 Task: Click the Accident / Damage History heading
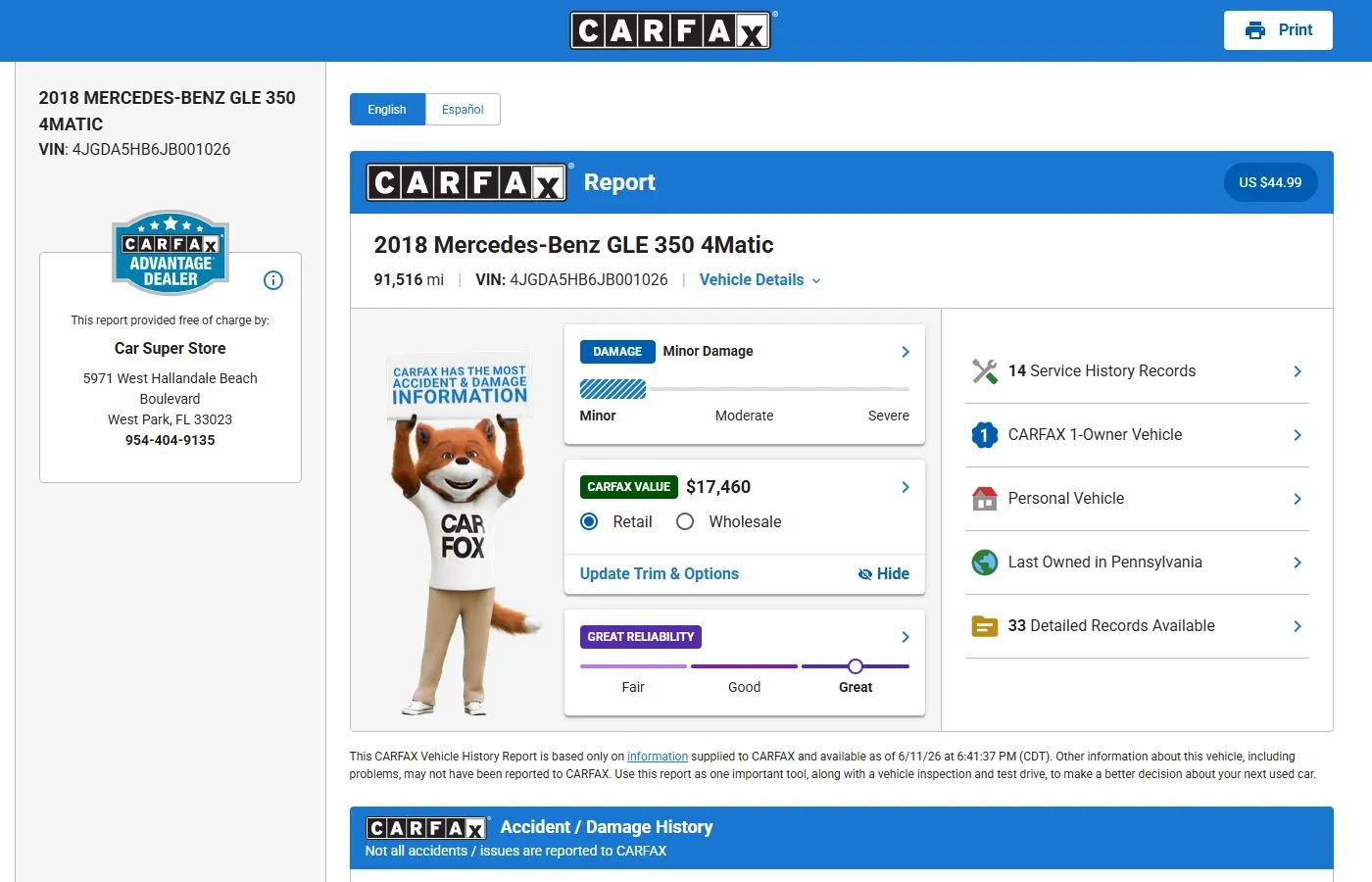tap(607, 827)
